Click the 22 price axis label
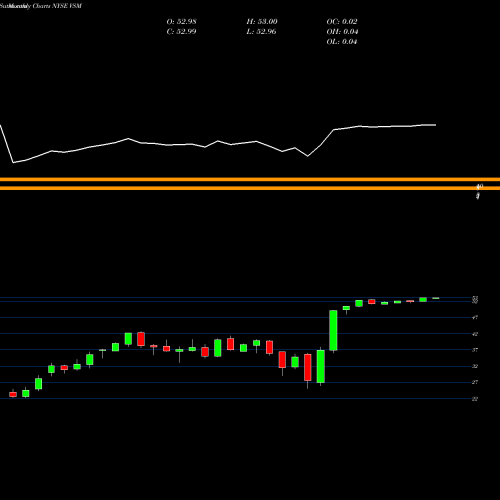Viewport: 500px width, 500px height. (x=475, y=399)
